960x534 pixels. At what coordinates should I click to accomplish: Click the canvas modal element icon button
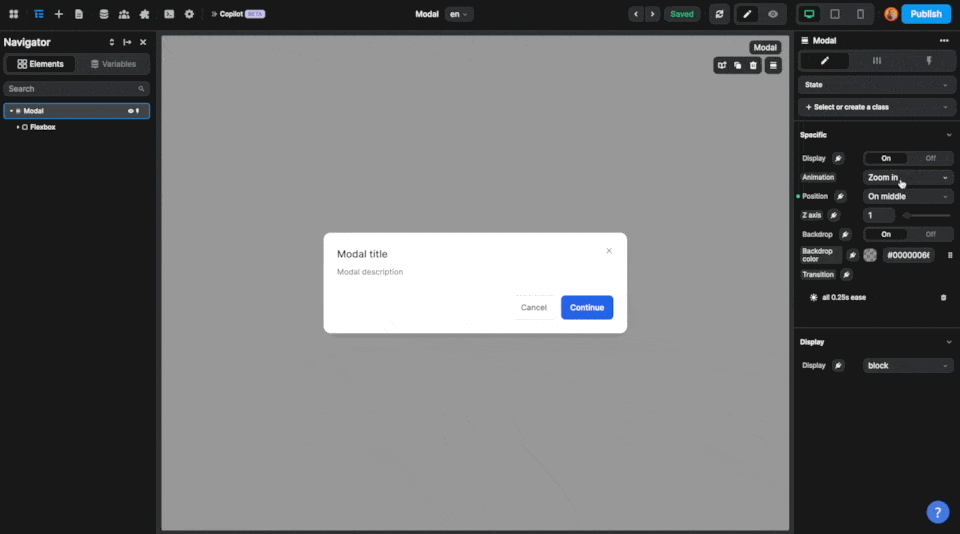click(x=773, y=66)
